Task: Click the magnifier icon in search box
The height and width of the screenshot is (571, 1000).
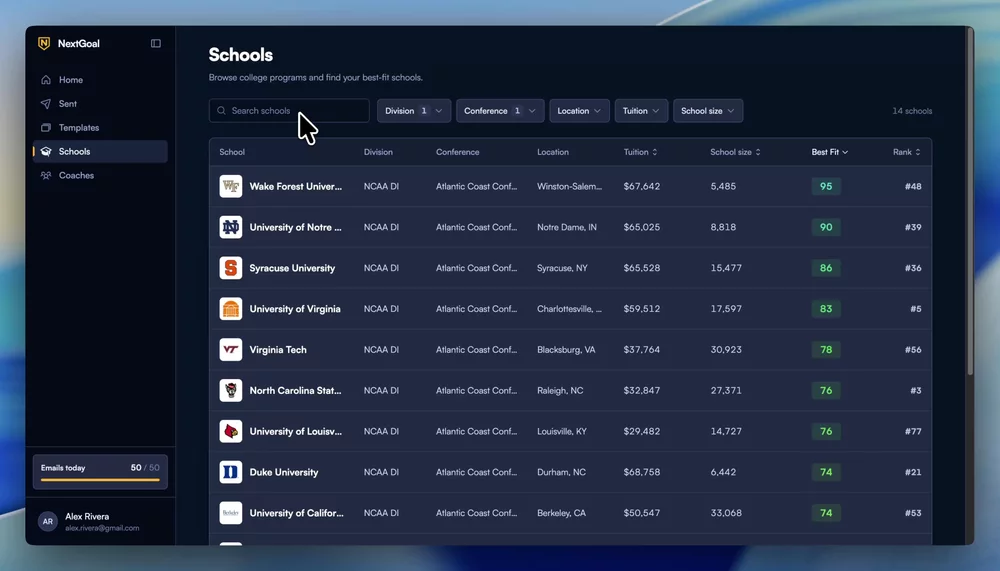Action: [221, 110]
